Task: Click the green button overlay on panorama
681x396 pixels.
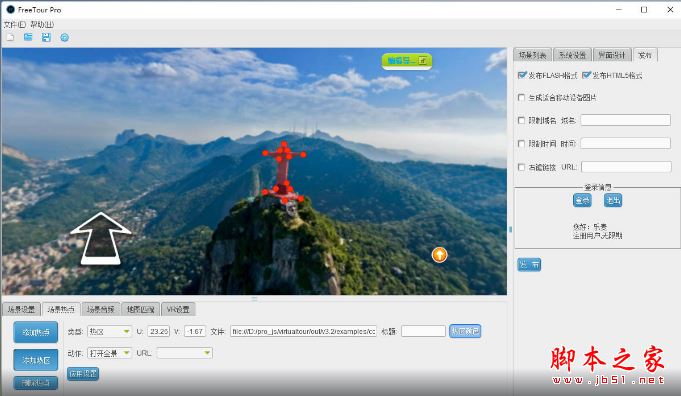Action: 407,61
